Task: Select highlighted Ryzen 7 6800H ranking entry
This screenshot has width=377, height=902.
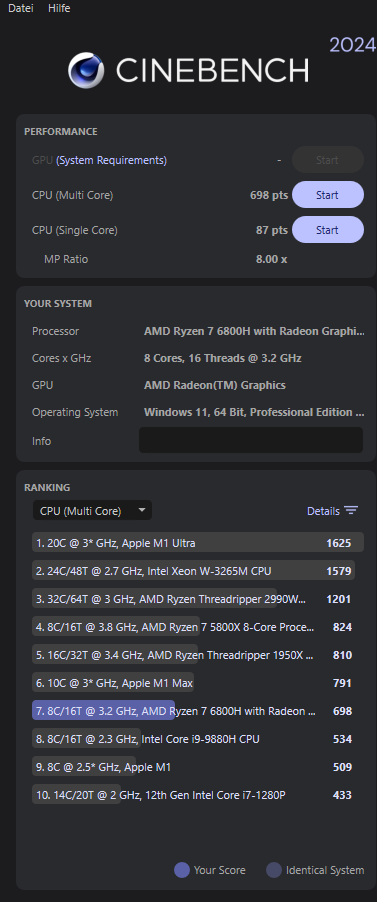Action: point(198,710)
